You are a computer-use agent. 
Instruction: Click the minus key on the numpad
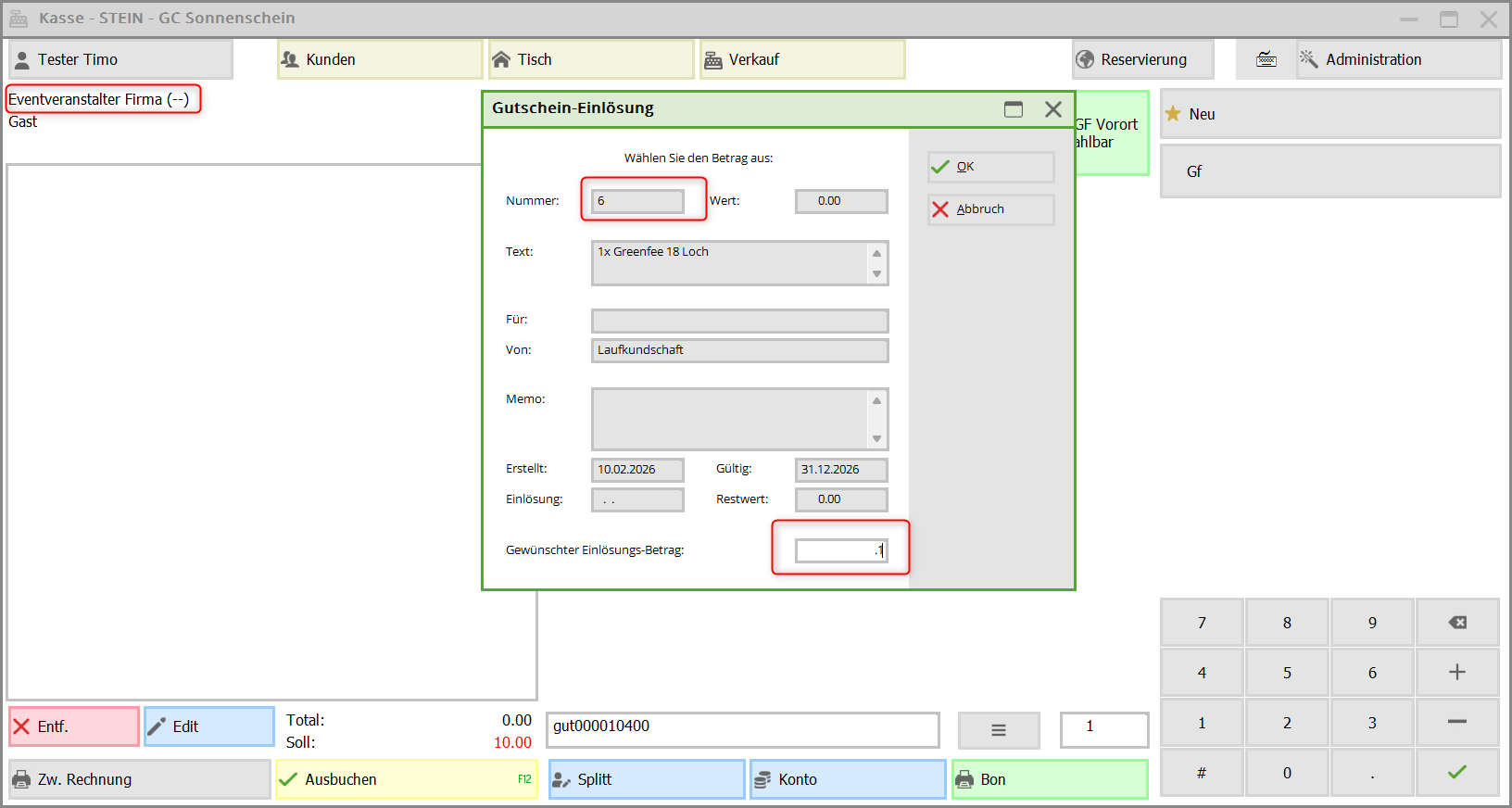click(x=1456, y=723)
